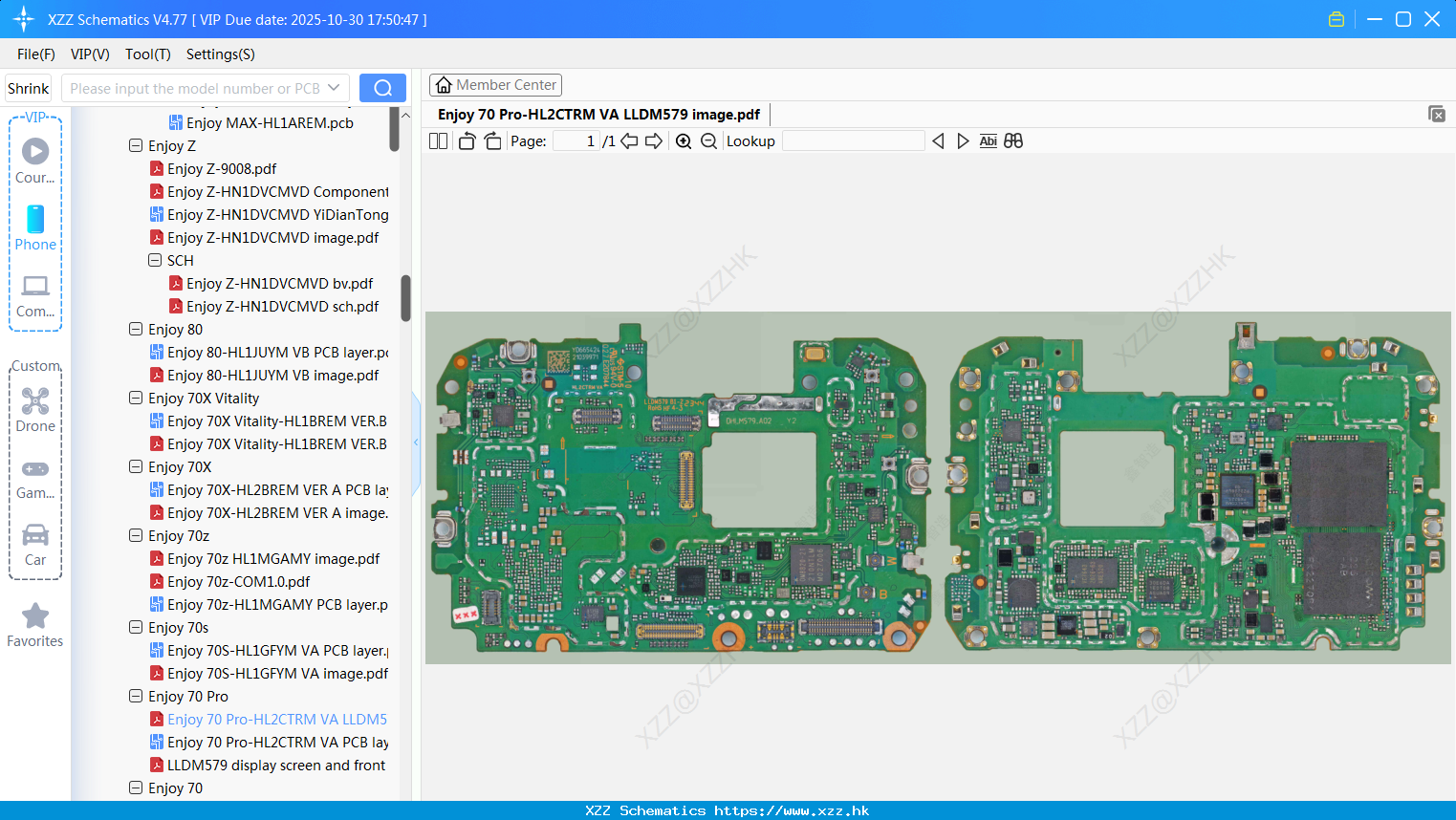Open the Drone category
Screen dimensions: 1456x820
pos(35,410)
